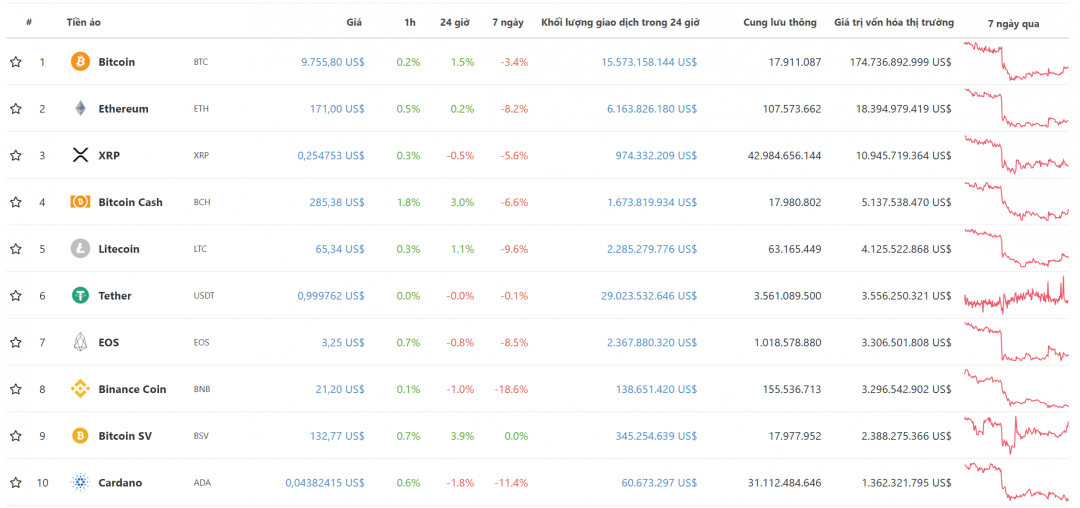Screen dimensions: 1080x508
Task: Sort by the Tiền ảo column header
Action: point(84,22)
